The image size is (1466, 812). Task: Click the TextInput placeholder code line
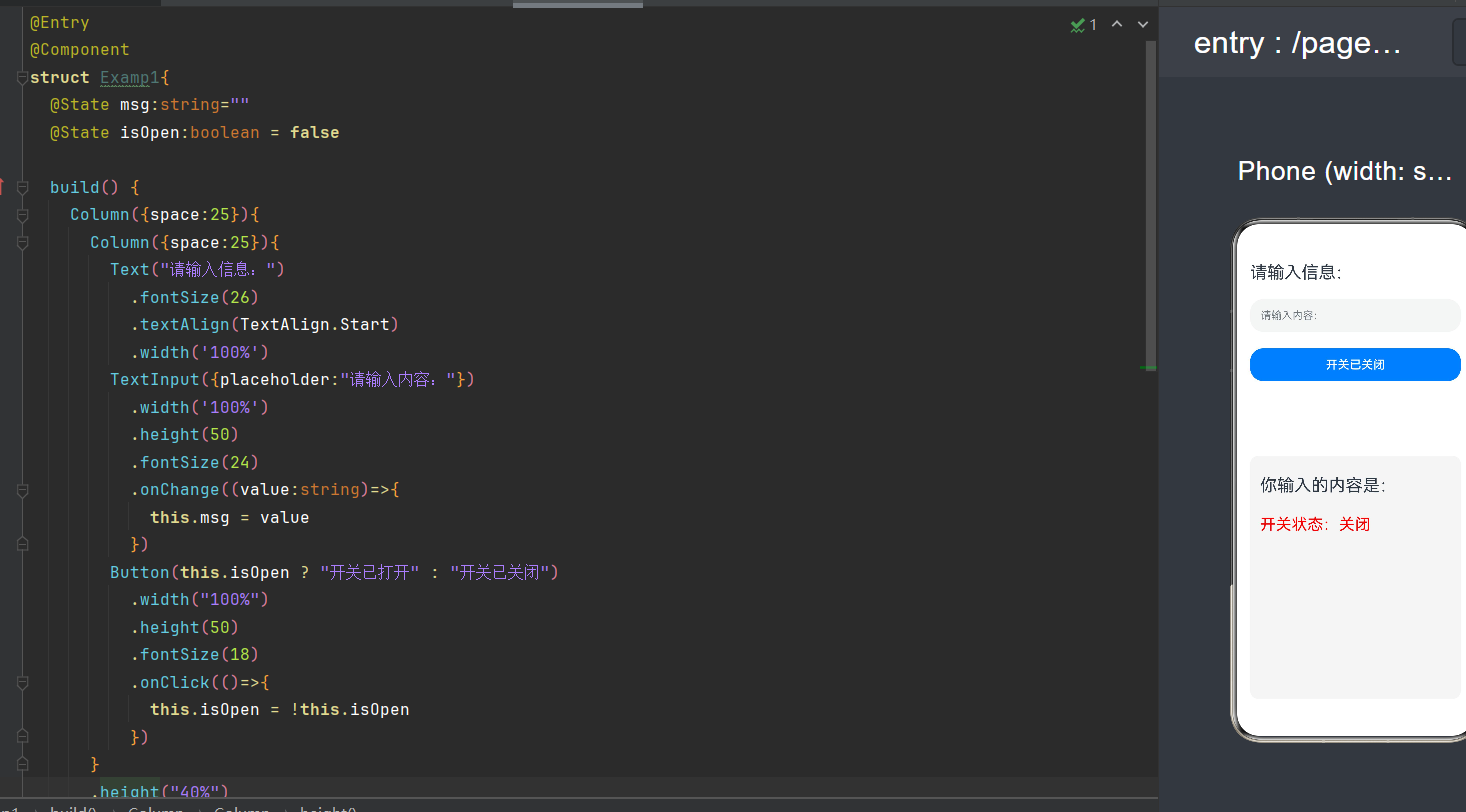pos(293,380)
